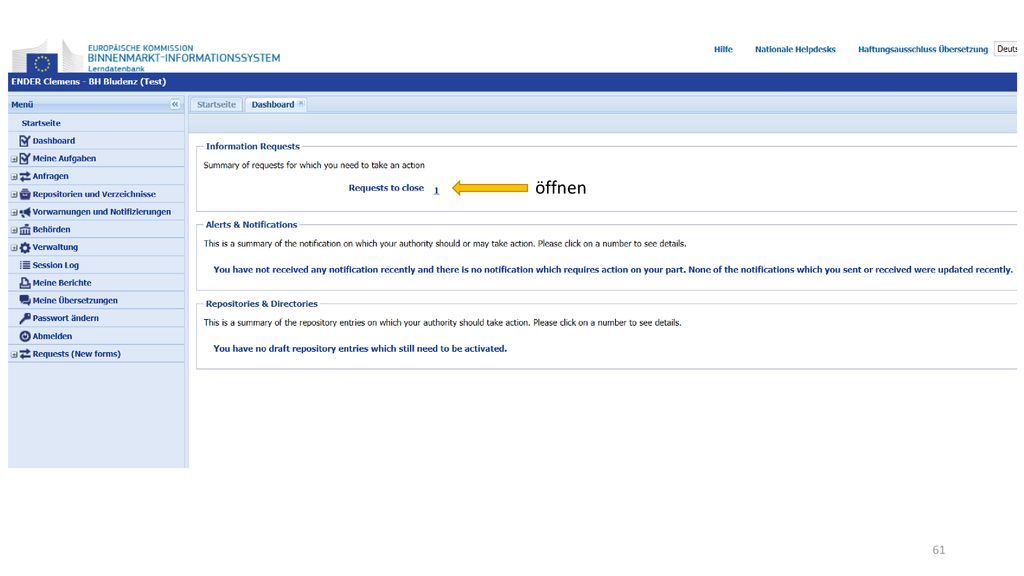This screenshot has height=576, width=1024.
Task: Click Passwort ändern in the menu
Action: 65,318
